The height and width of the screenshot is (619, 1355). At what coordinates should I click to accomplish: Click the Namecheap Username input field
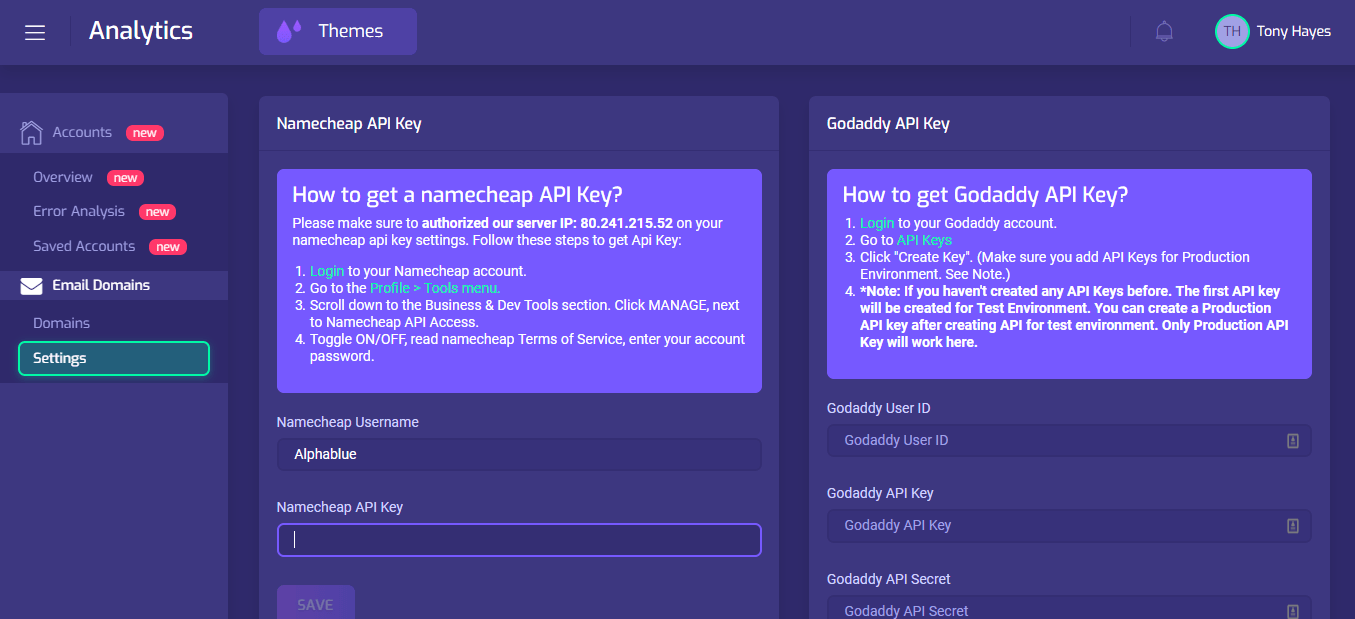519,454
